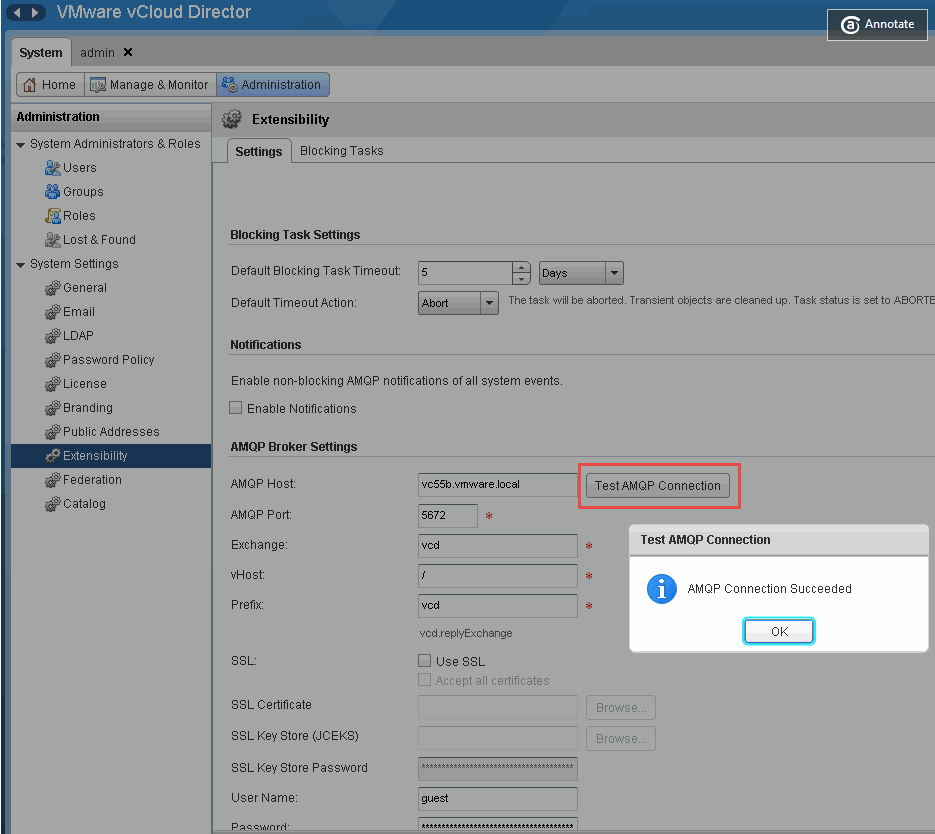The height and width of the screenshot is (834, 935).
Task: Click the Groups icon in sidebar
Action: (x=53, y=192)
